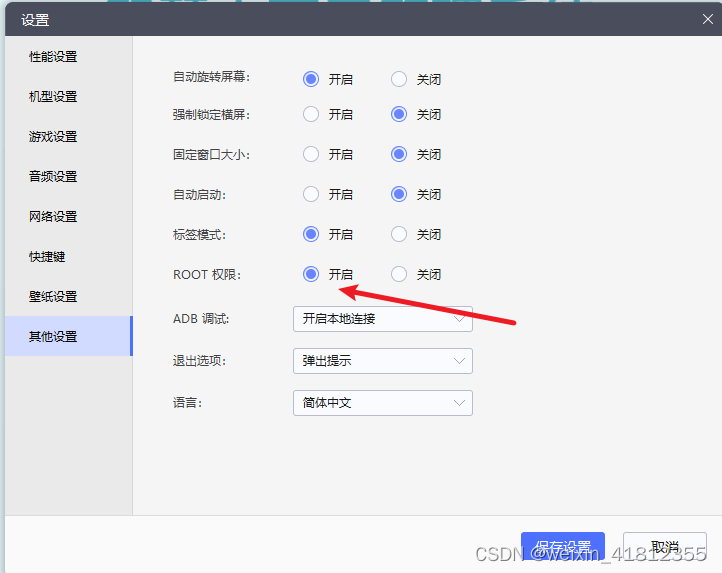Enable ROOT 权限 with the 开启 radio button
This screenshot has width=722, height=573.
(x=311, y=275)
